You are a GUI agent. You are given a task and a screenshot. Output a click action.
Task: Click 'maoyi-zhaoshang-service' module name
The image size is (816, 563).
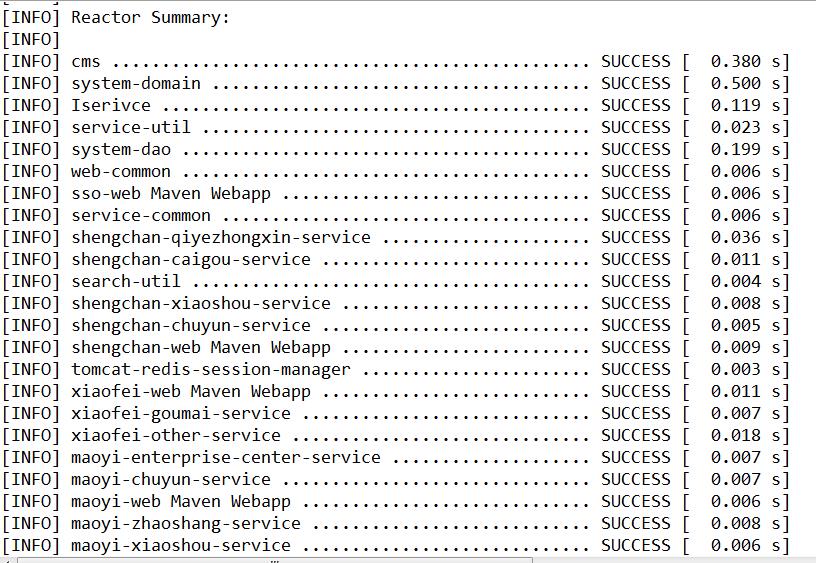click(x=186, y=523)
